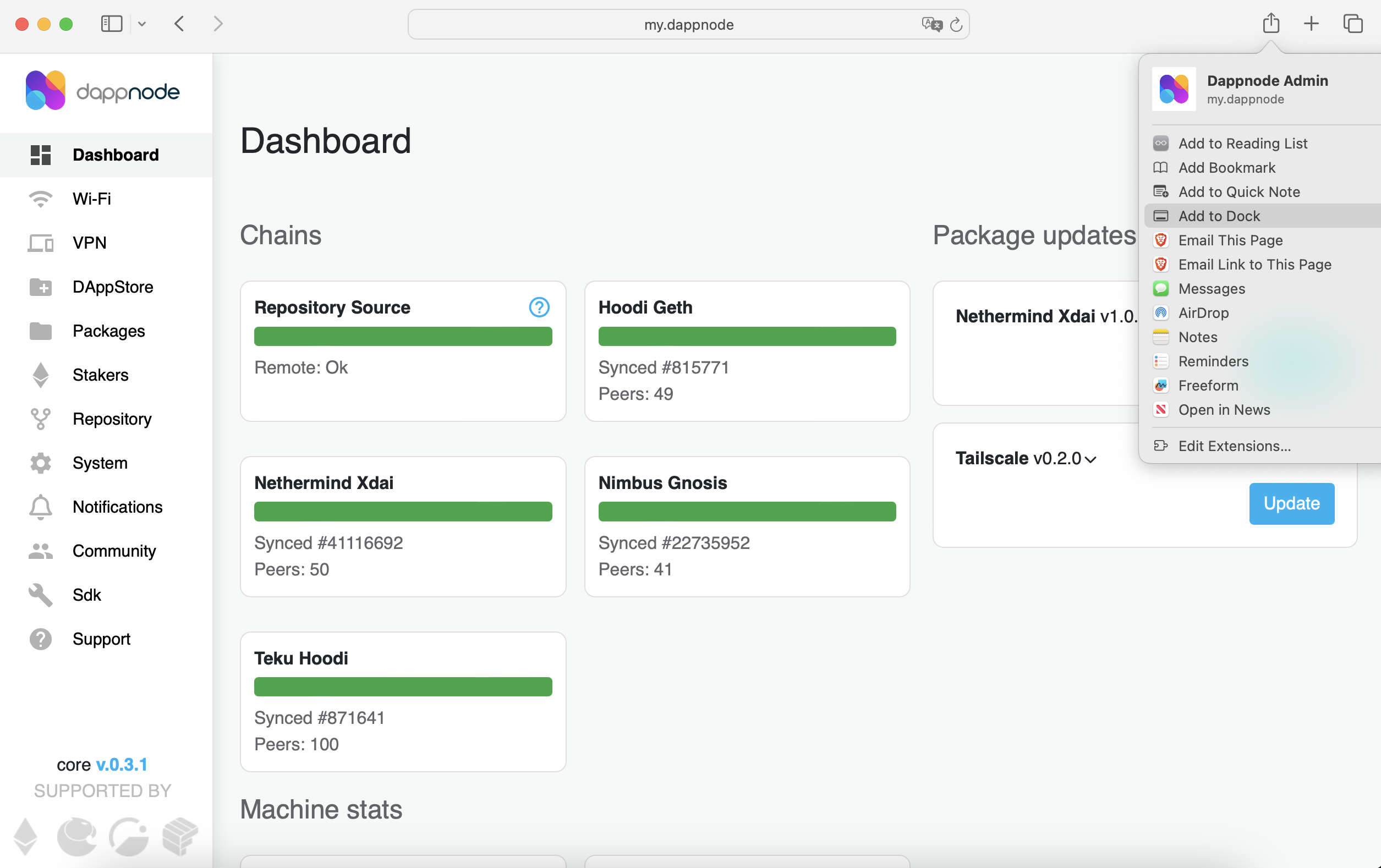Expand the Tailscale v0.2.0 chevron
The image size is (1381, 868).
pos(1090,459)
